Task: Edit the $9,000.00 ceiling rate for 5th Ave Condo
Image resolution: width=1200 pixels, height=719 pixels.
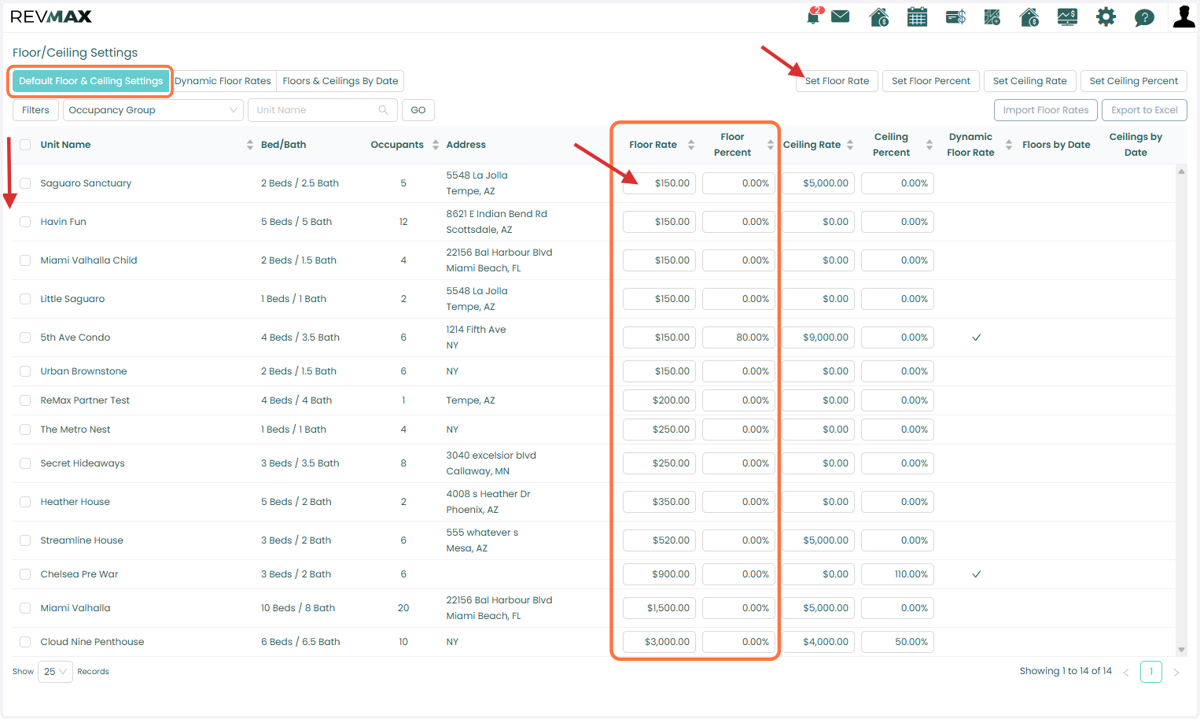Action: click(818, 337)
